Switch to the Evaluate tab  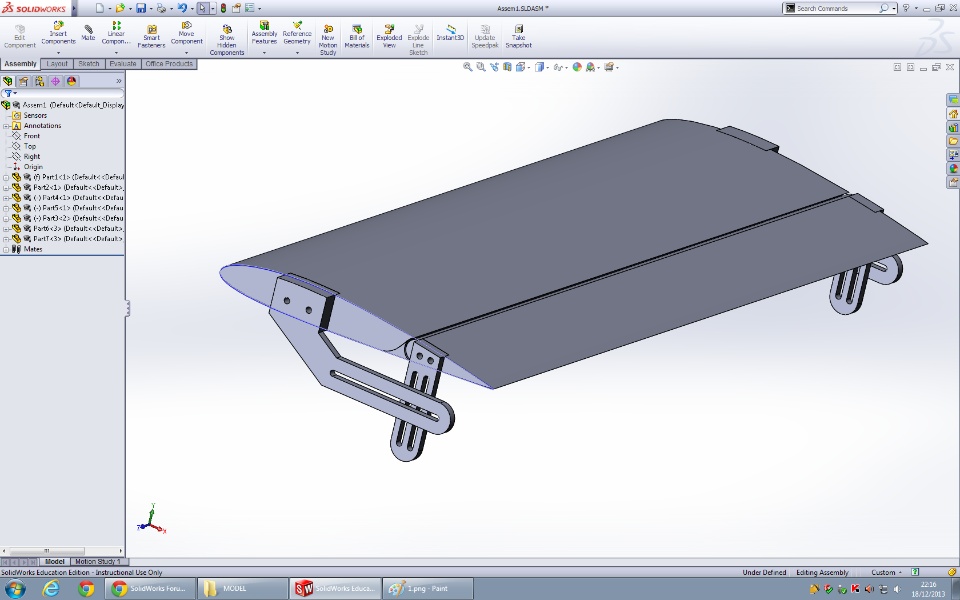[x=123, y=64]
